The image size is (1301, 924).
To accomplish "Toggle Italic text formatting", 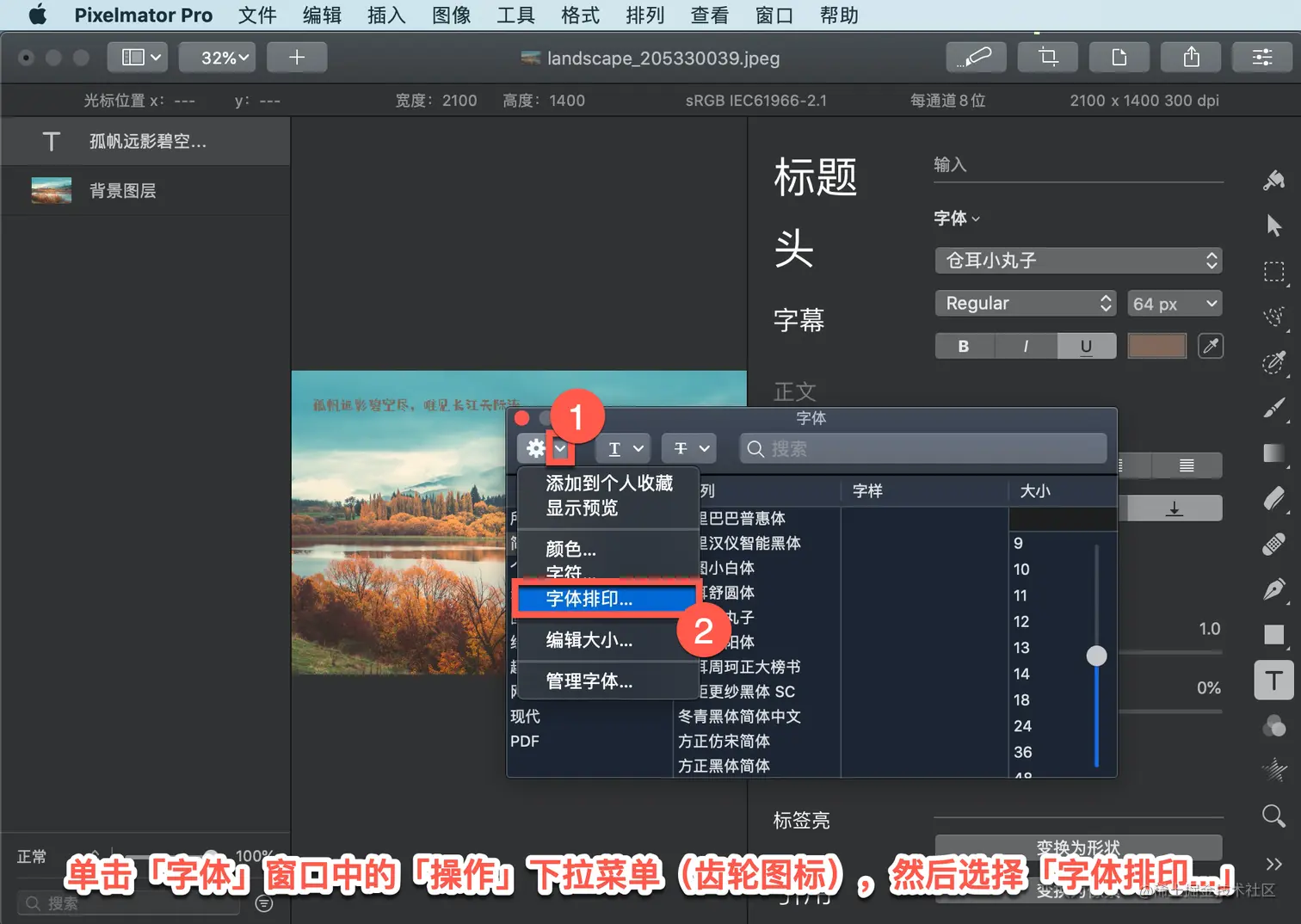I will pos(1026,346).
